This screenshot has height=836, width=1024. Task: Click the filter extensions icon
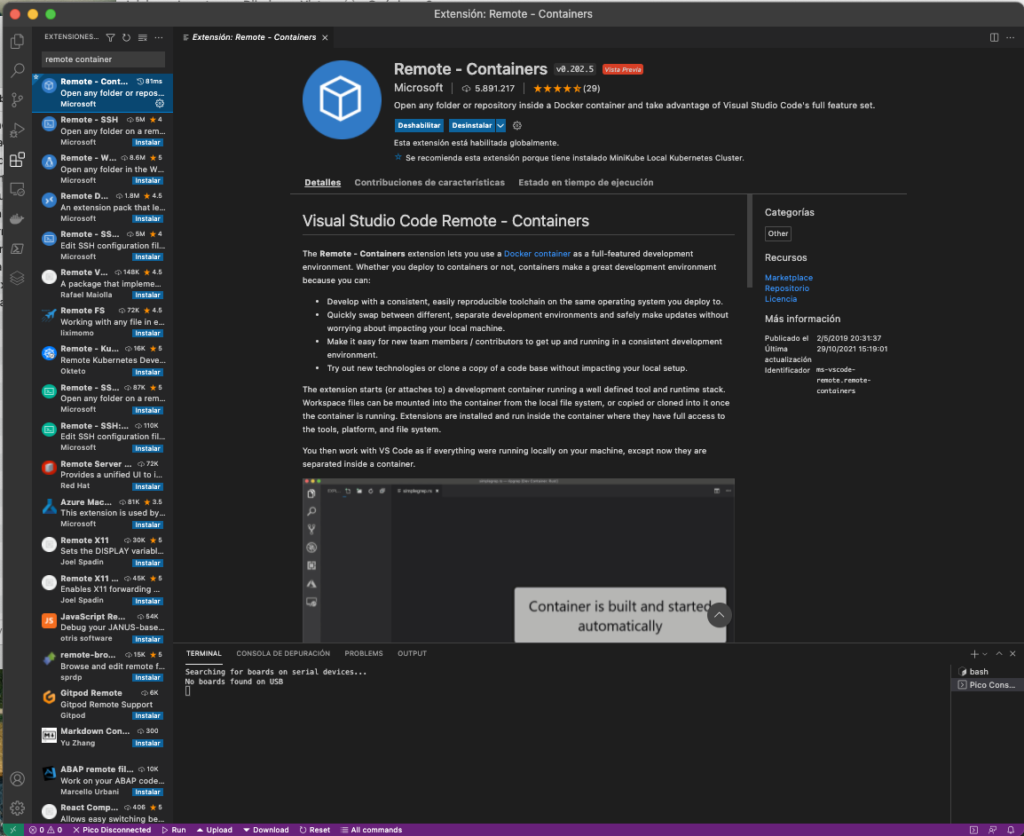pos(111,37)
